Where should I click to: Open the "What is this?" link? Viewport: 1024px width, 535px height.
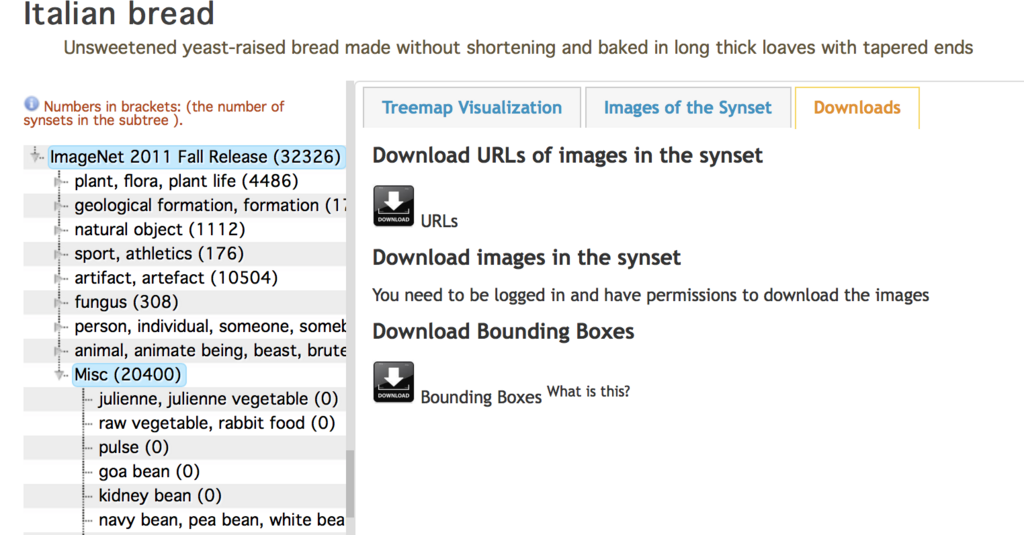pos(588,392)
